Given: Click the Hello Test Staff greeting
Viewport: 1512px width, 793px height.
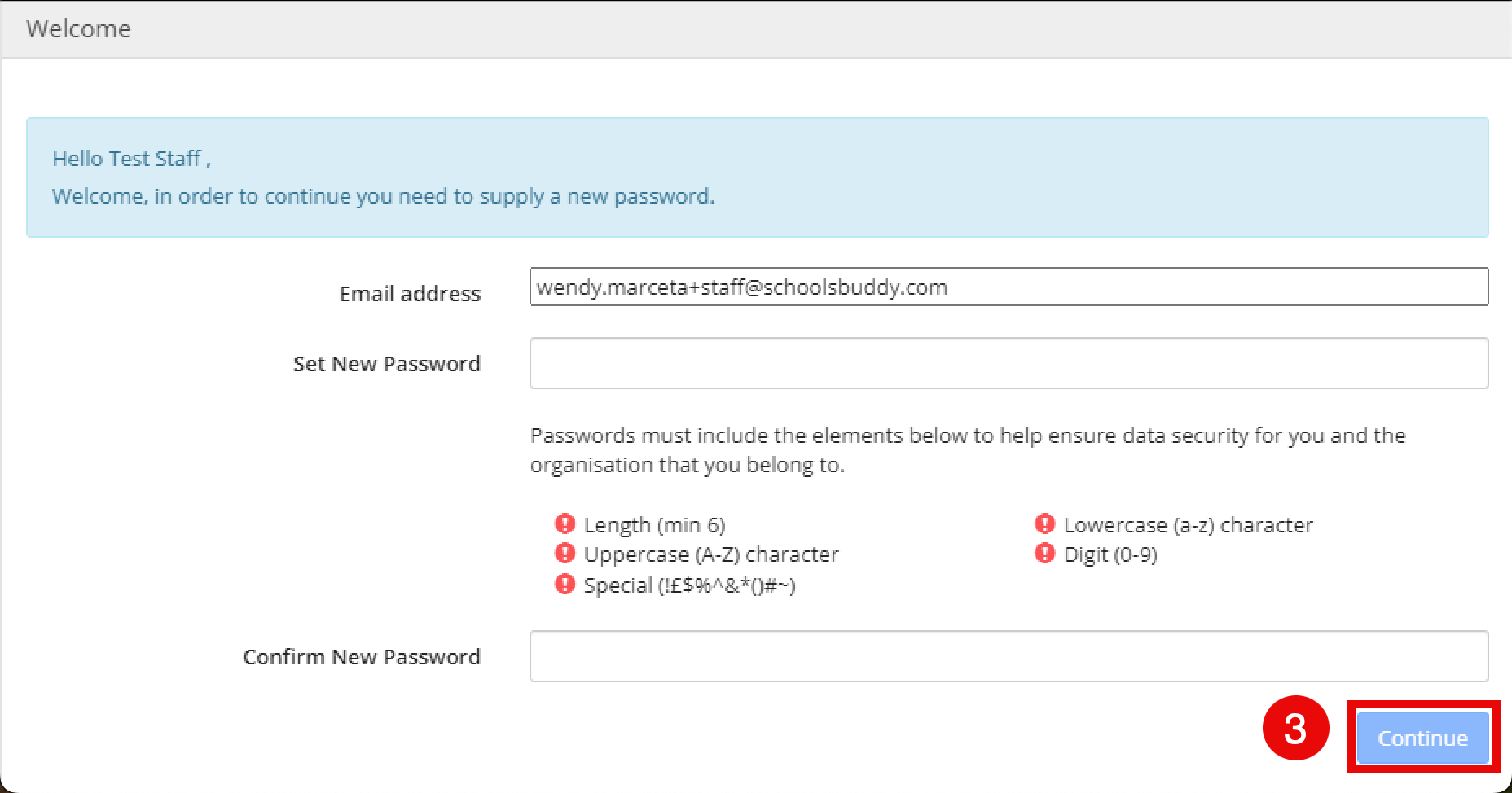Looking at the screenshot, I should pyautogui.click(x=131, y=159).
